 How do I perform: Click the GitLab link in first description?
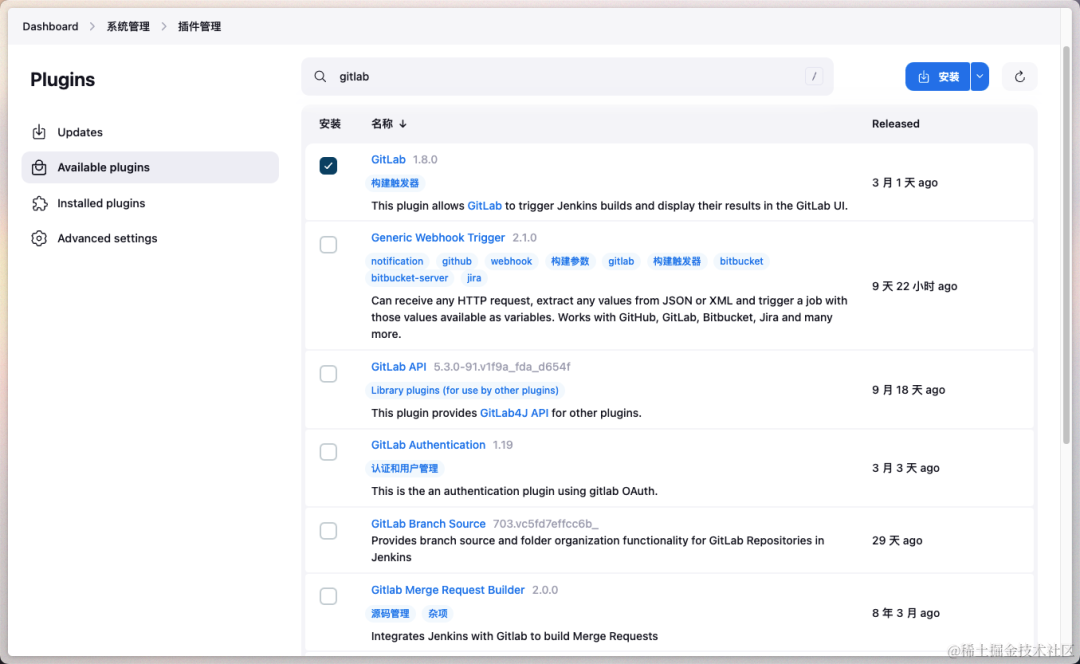(484, 205)
